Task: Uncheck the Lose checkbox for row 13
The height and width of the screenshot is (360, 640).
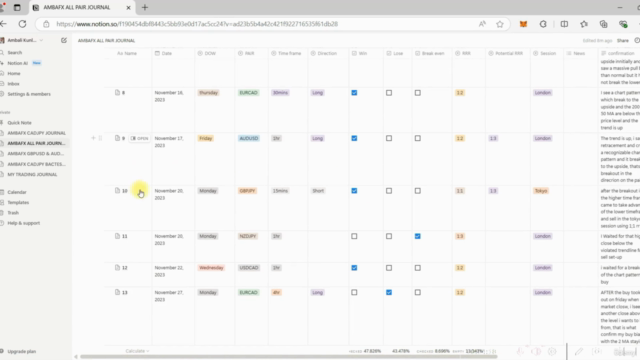Action: coord(389,292)
